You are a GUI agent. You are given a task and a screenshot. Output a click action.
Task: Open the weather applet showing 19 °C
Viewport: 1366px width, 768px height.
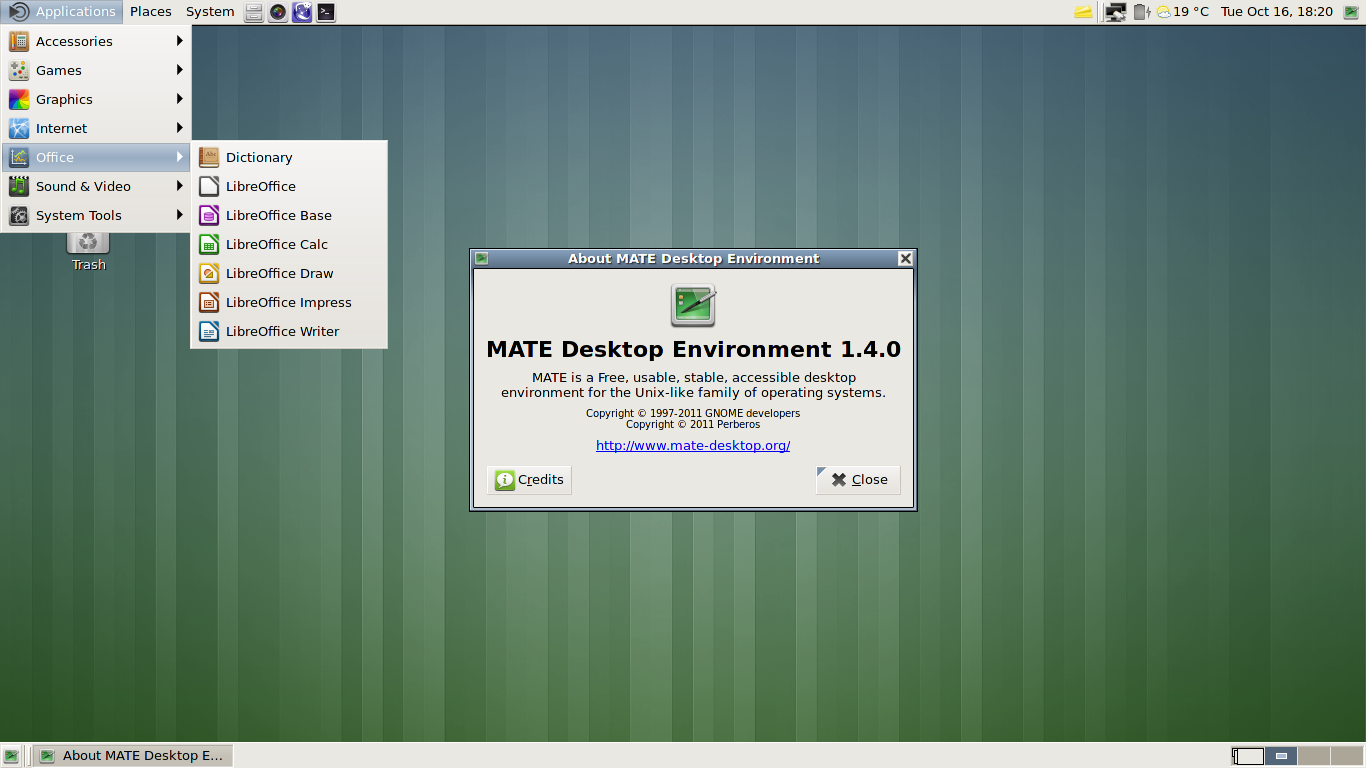1182,12
